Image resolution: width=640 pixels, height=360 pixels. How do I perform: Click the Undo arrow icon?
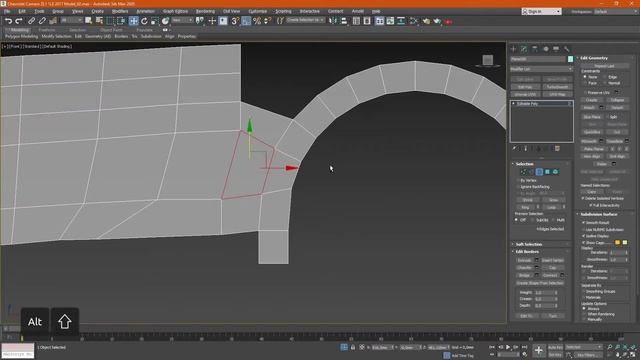(8, 21)
